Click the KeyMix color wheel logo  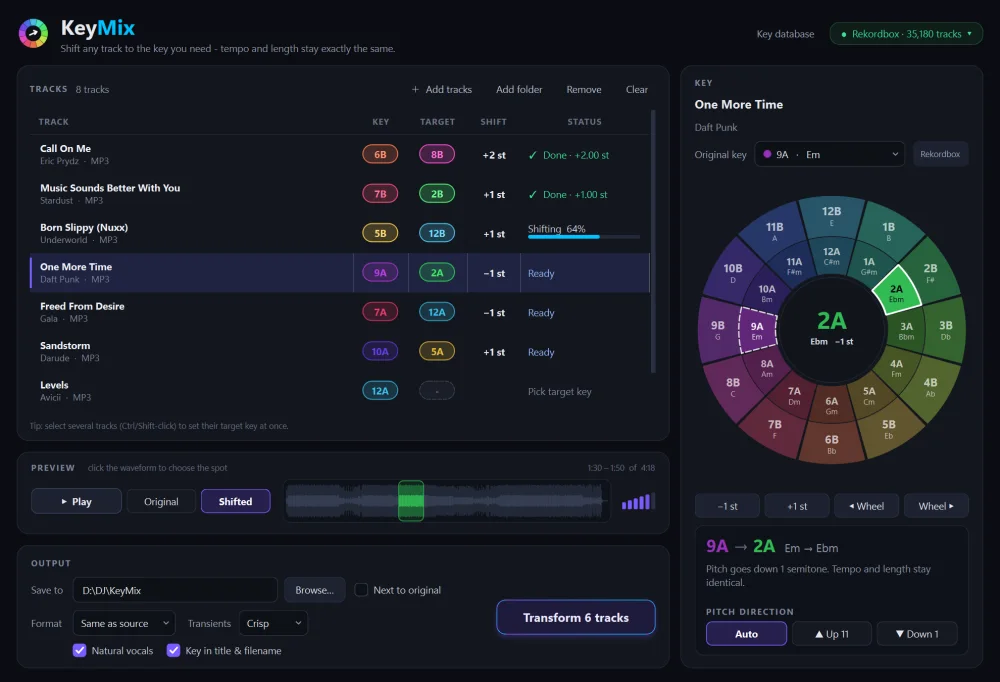33,34
